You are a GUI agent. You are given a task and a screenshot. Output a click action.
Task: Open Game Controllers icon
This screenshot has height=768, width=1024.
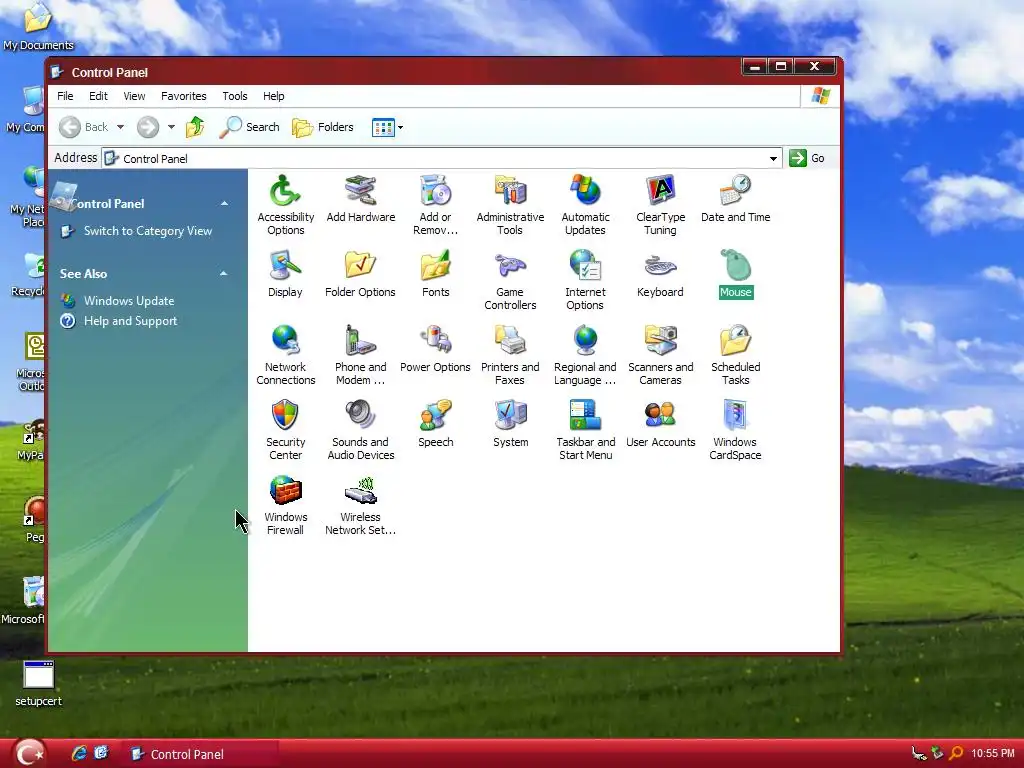pyautogui.click(x=510, y=280)
